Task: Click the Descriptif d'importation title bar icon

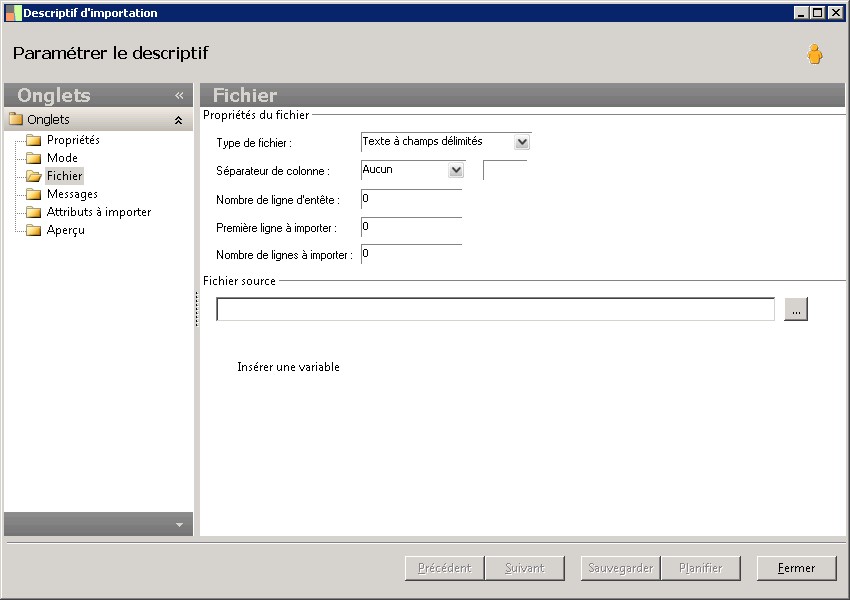Action: click(x=13, y=13)
